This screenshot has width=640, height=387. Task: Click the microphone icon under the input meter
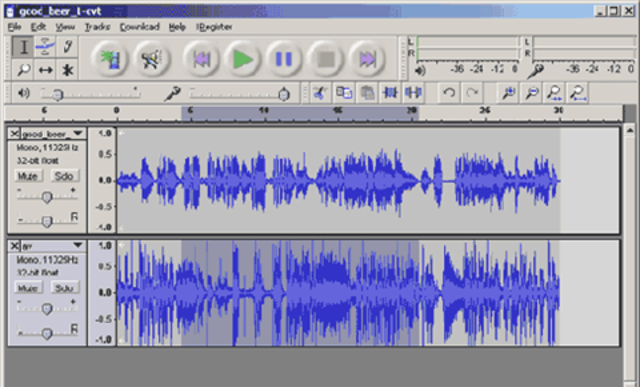pos(535,71)
